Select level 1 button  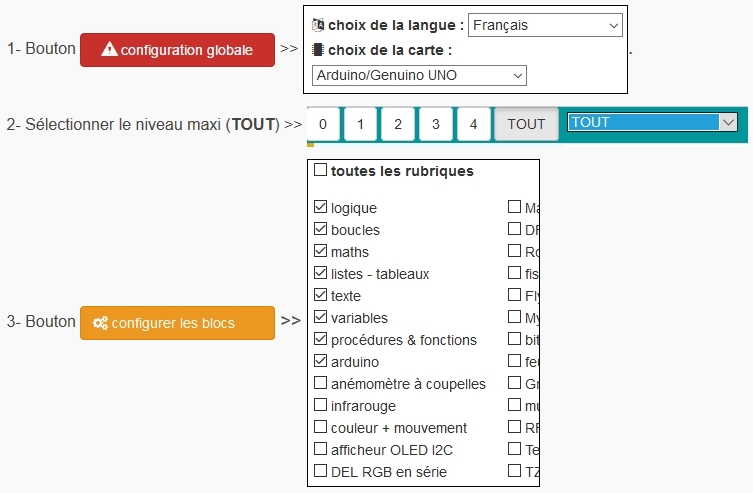coord(360,124)
